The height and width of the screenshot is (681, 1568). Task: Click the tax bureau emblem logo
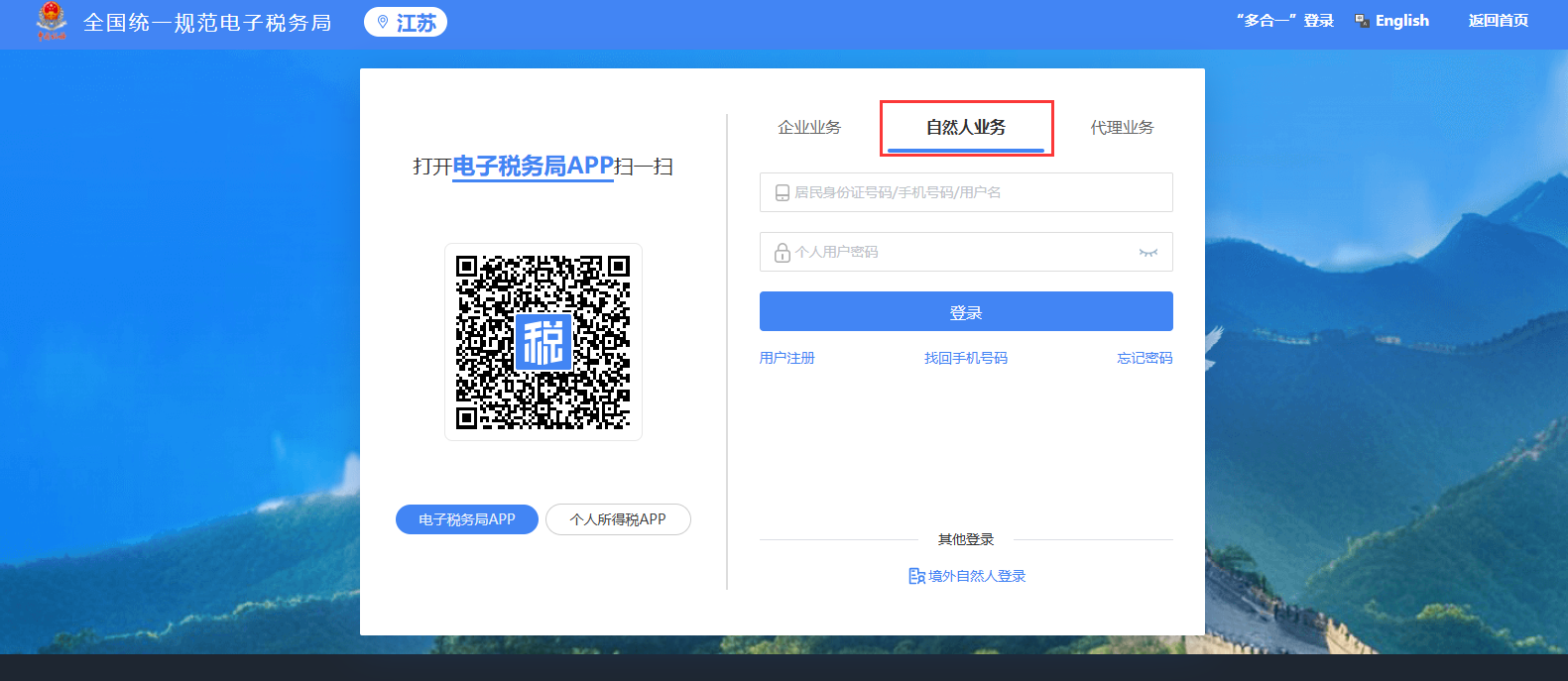pos(52,21)
